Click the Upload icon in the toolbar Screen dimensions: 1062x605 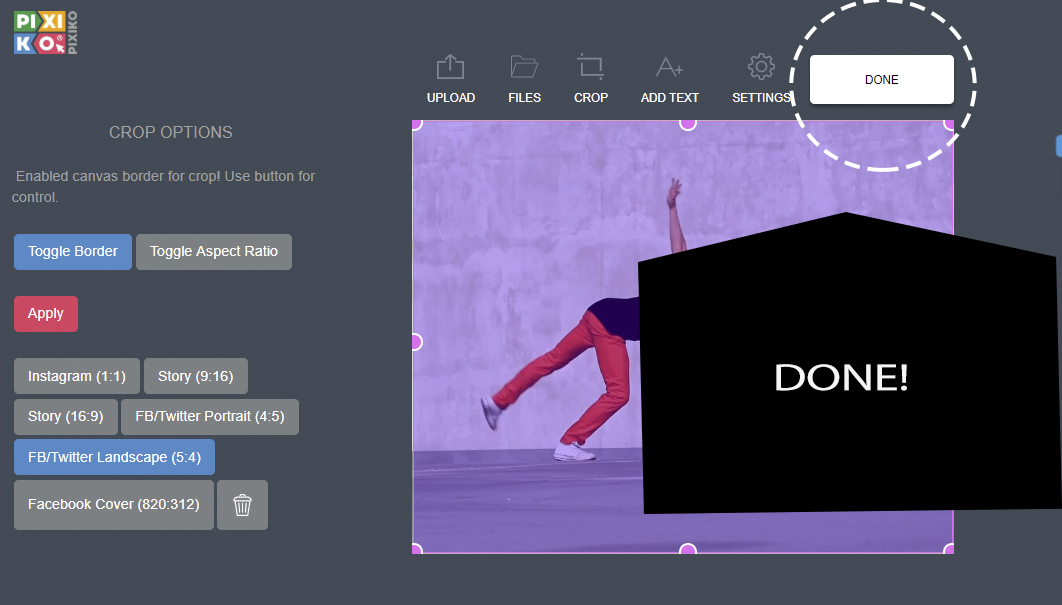pos(450,67)
